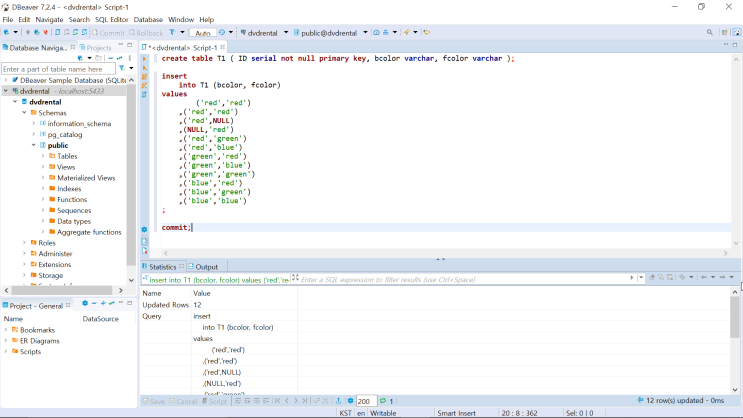This screenshot has width=743, height=418.
Task: Select the ER Diagrams project item
Action: point(40,341)
